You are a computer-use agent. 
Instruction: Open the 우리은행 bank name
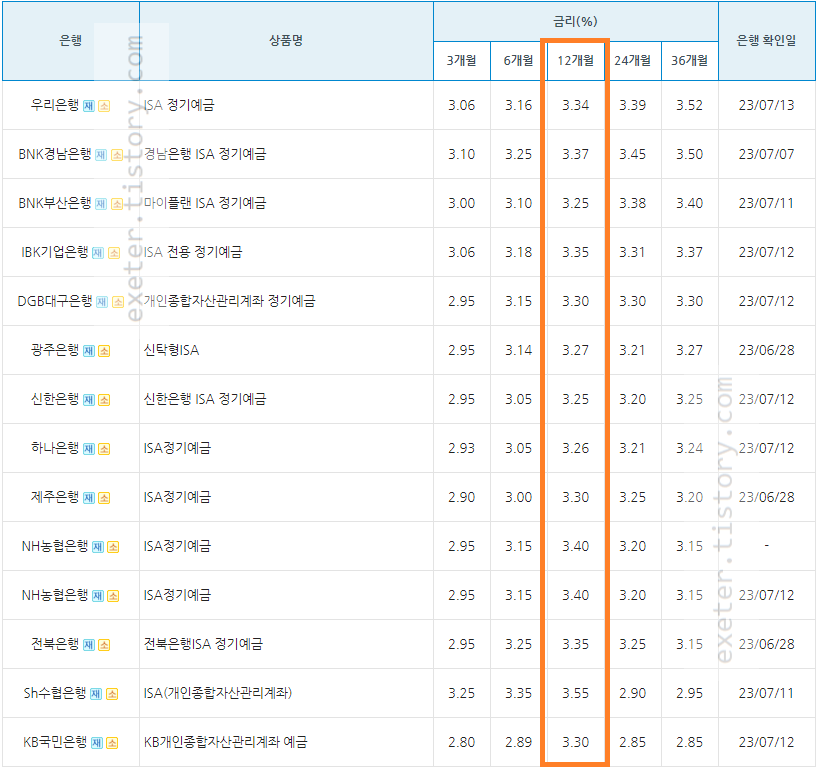[x=55, y=105]
